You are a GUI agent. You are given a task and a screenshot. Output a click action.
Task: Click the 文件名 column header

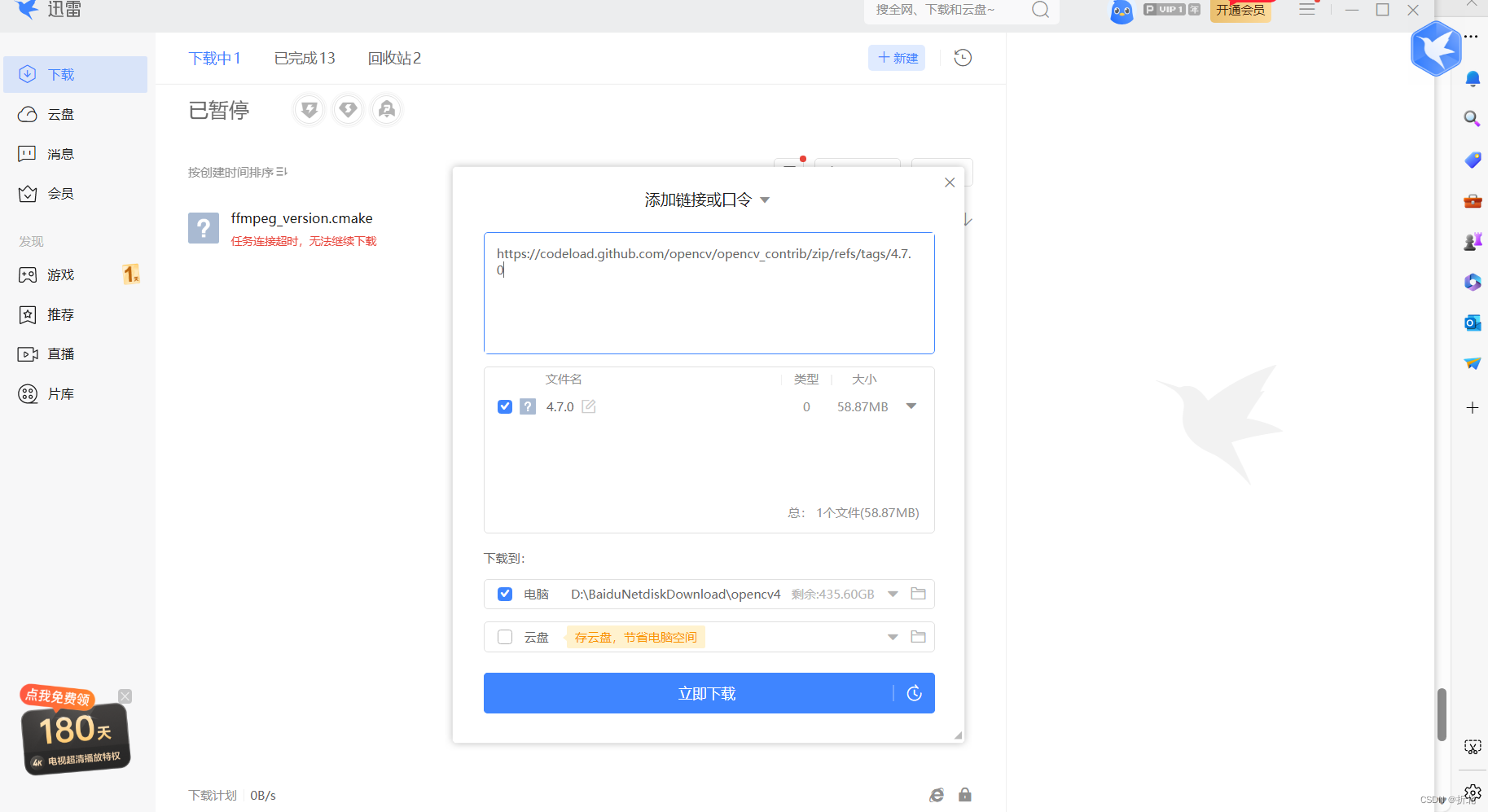click(x=564, y=380)
